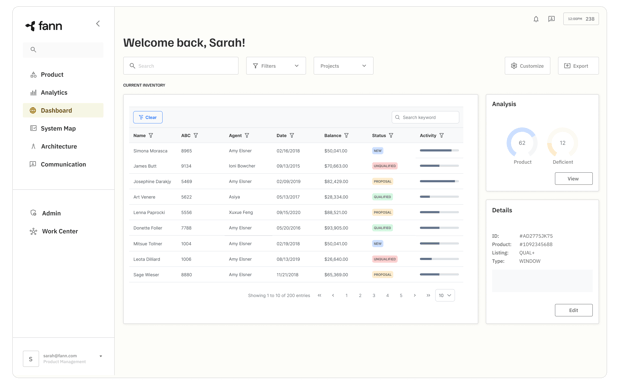
Task: Open rows-per-page dropdown showing 10
Action: (x=445, y=296)
